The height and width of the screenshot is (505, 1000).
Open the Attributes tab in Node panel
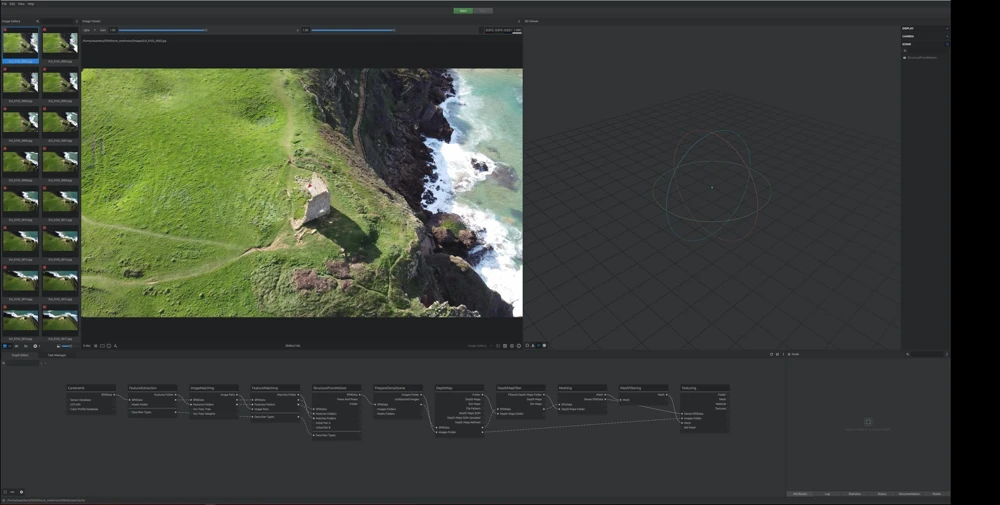click(x=800, y=494)
